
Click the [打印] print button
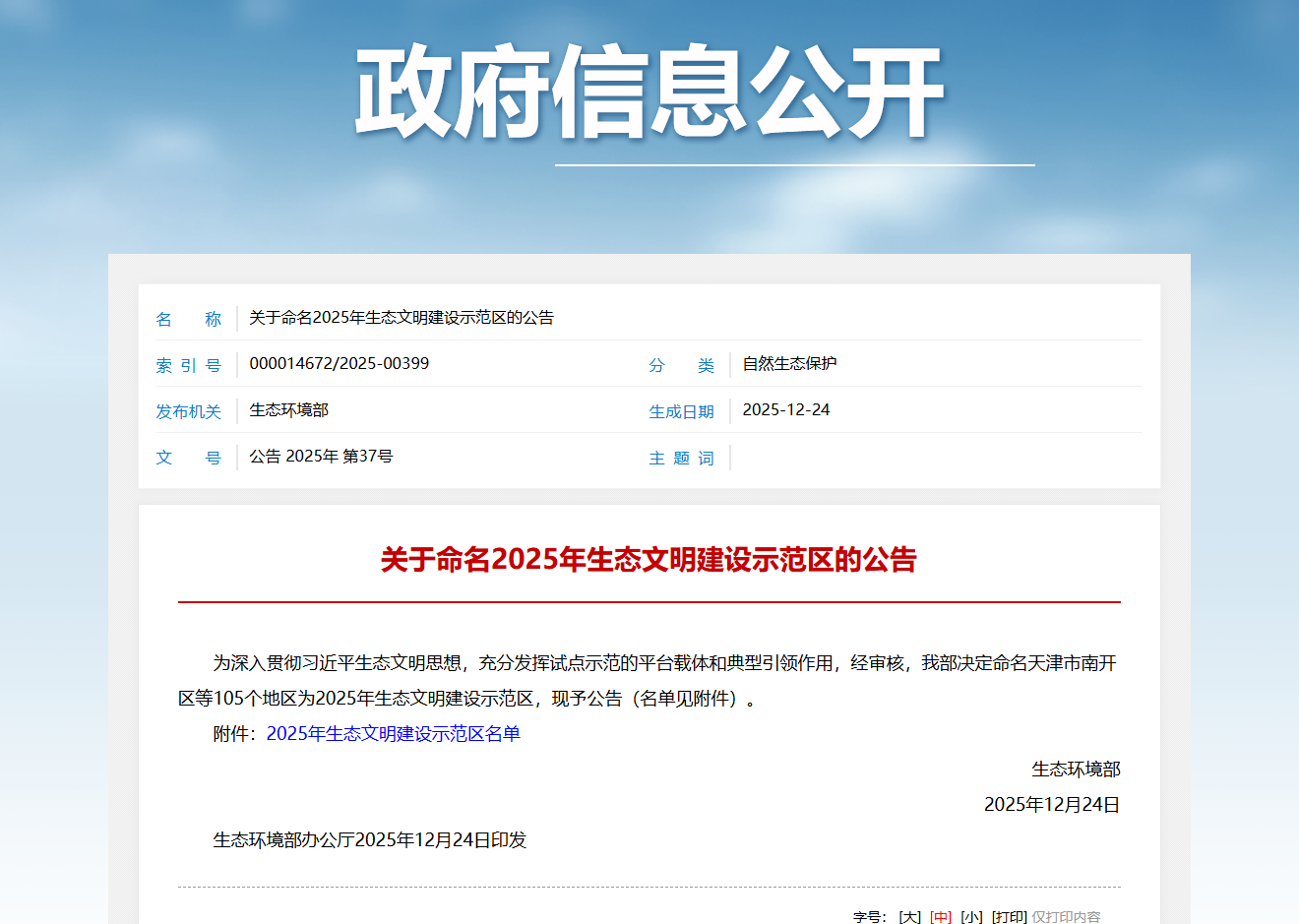tap(1009, 916)
